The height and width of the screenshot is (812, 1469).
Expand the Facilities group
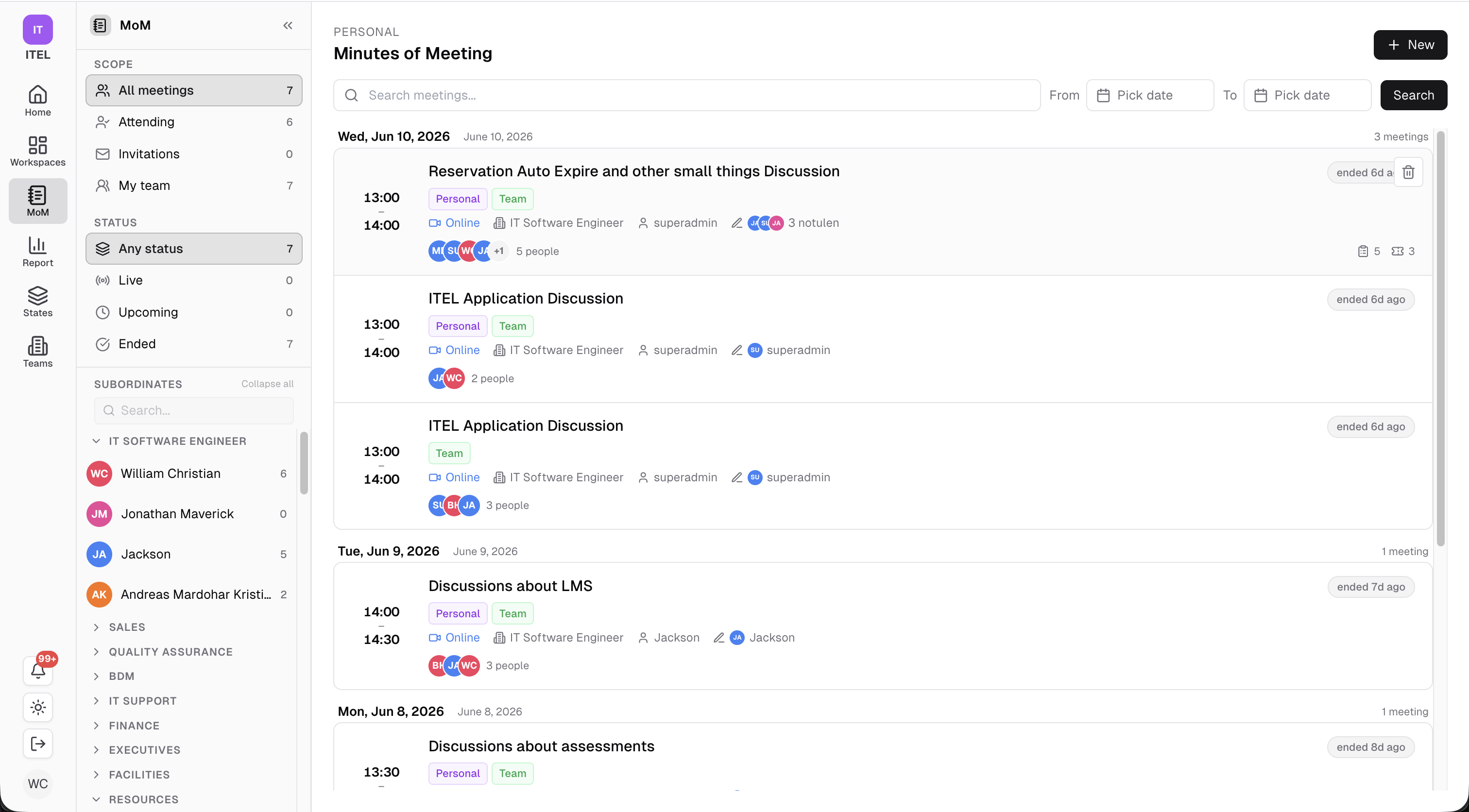tap(96, 775)
